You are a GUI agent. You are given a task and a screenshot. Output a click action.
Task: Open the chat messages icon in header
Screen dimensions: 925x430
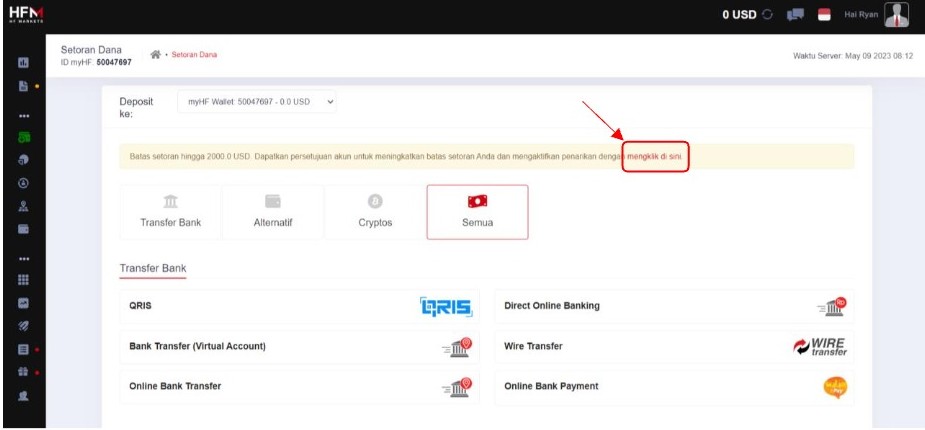(x=797, y=15)
